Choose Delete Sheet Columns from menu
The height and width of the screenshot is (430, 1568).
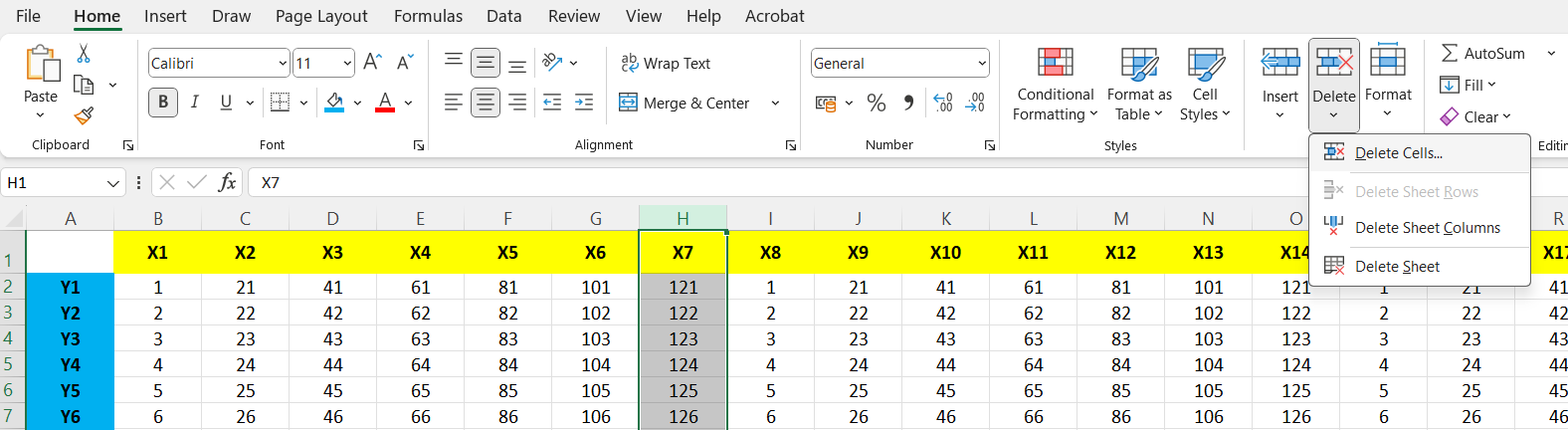pyautogui.click(x=1419, y=228)
